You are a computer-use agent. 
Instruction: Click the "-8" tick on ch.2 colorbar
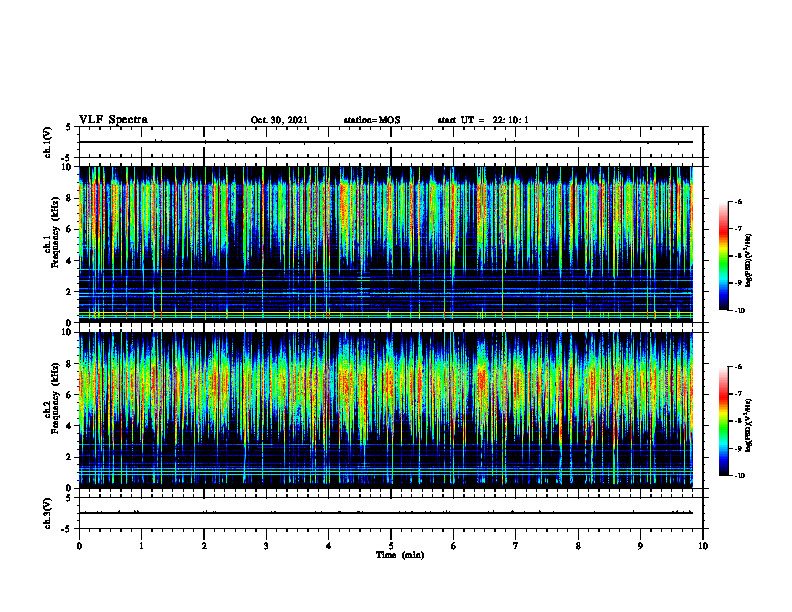click(738, 421)
